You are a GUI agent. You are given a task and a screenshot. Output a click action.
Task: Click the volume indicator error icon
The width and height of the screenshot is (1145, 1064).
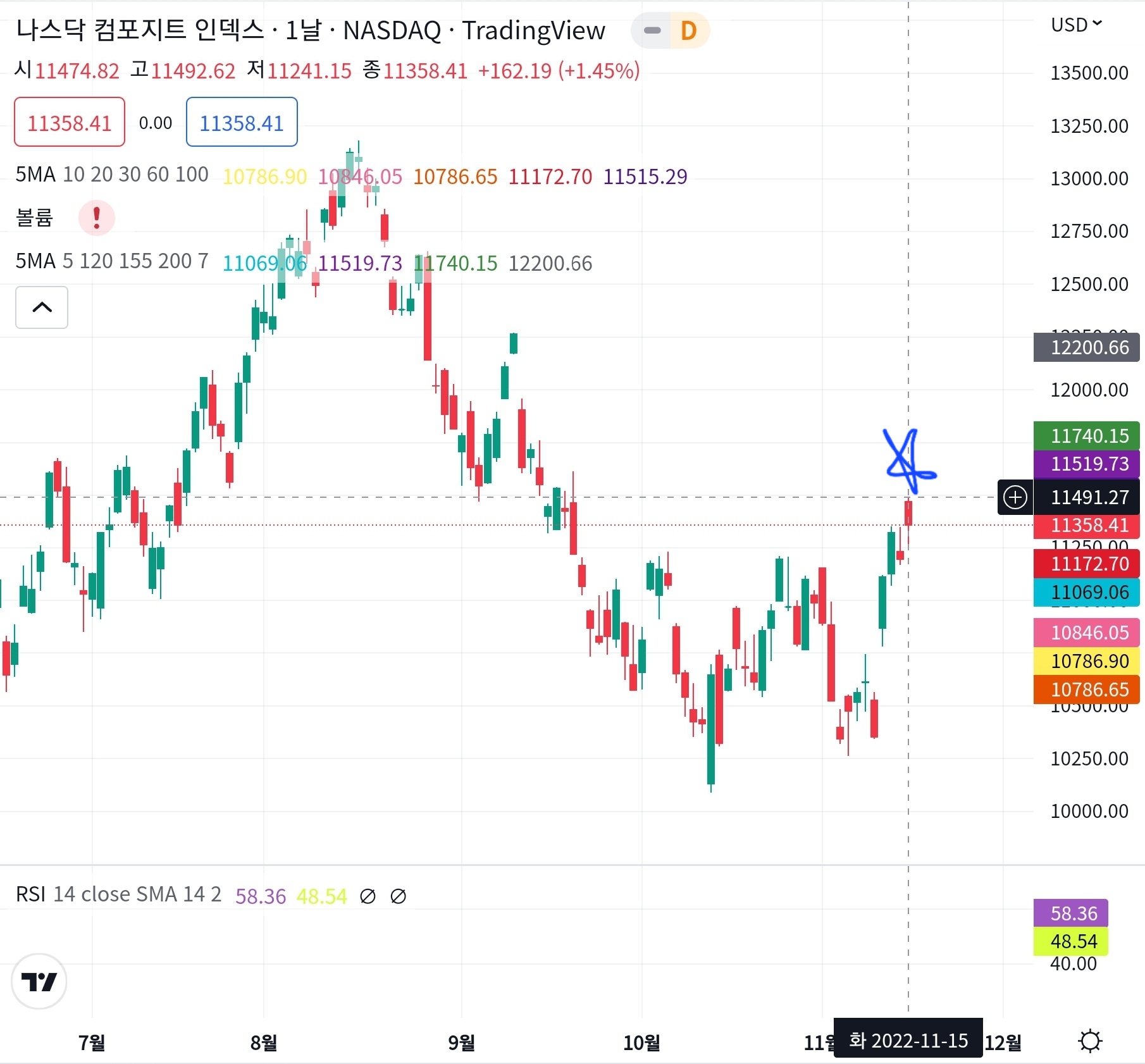96,218
